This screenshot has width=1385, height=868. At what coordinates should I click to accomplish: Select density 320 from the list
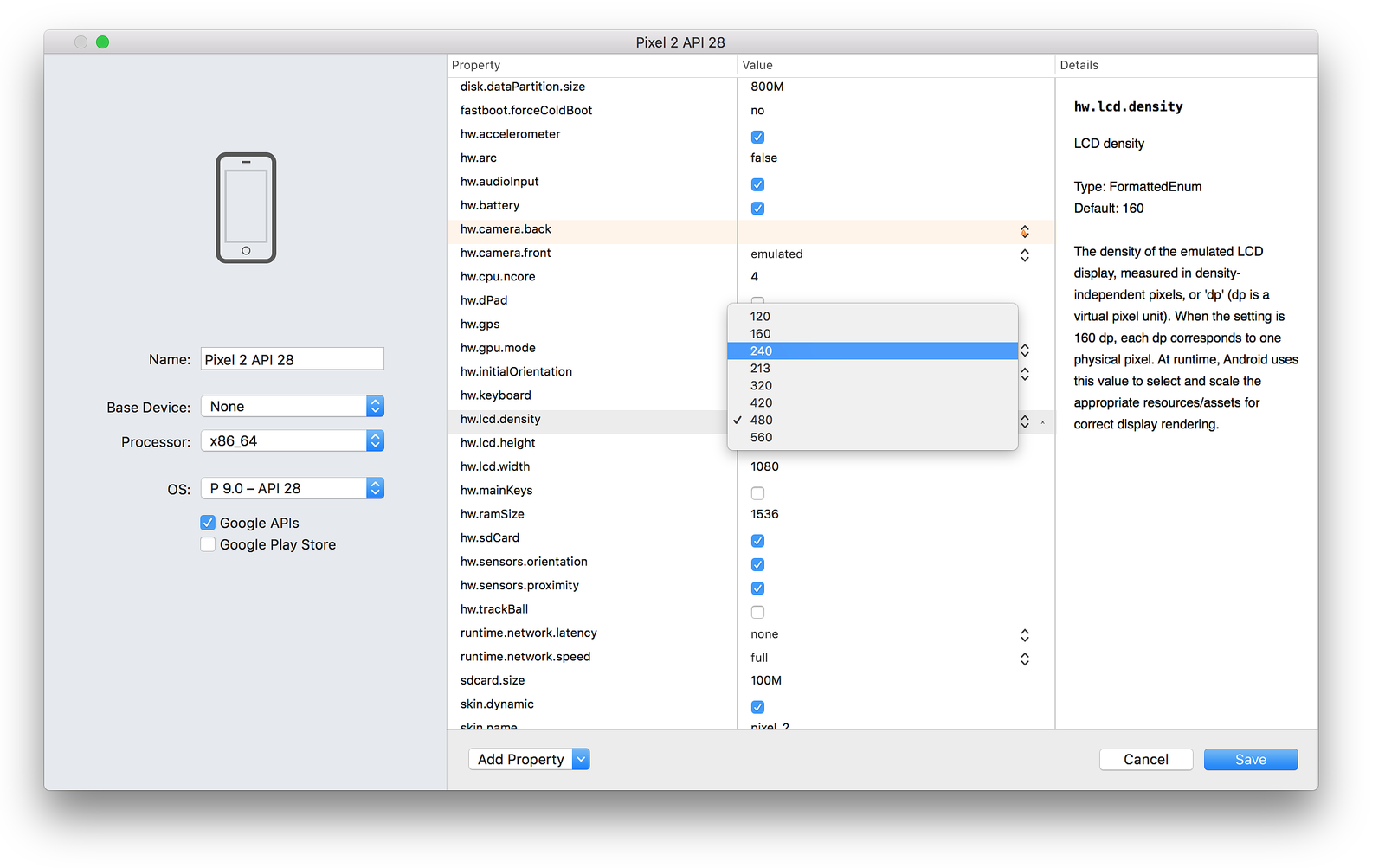point(873,385)
